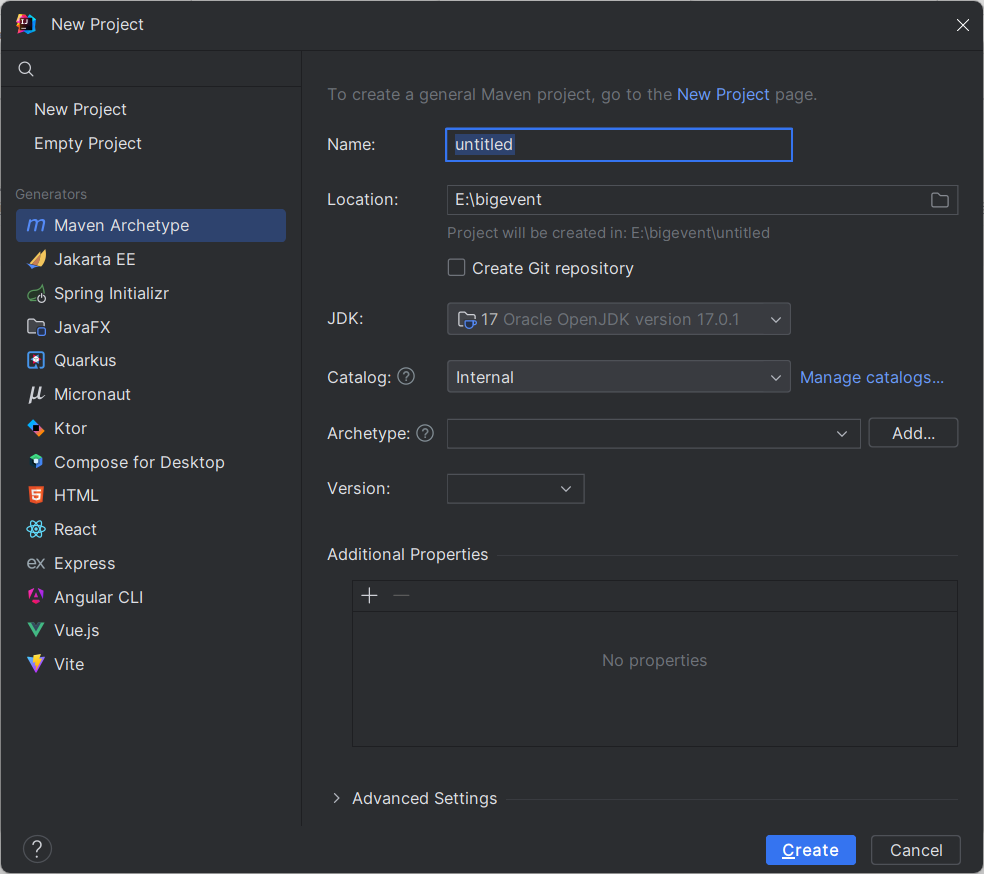Follow the New Project page link
984x874 pixels.
[x=723, y=94]
